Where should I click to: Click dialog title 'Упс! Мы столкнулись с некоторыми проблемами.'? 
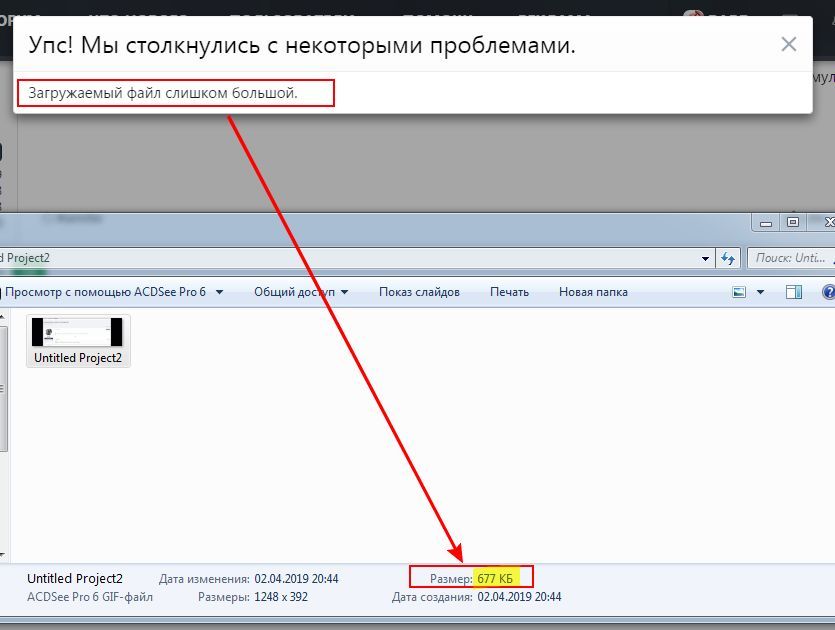pyautogui.click(x=302, y=45)
